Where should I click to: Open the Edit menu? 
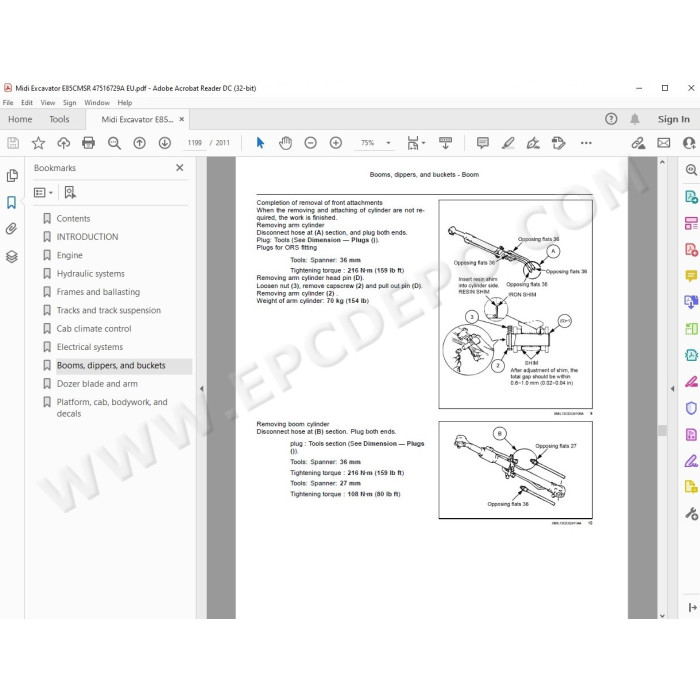click(27, 103)
